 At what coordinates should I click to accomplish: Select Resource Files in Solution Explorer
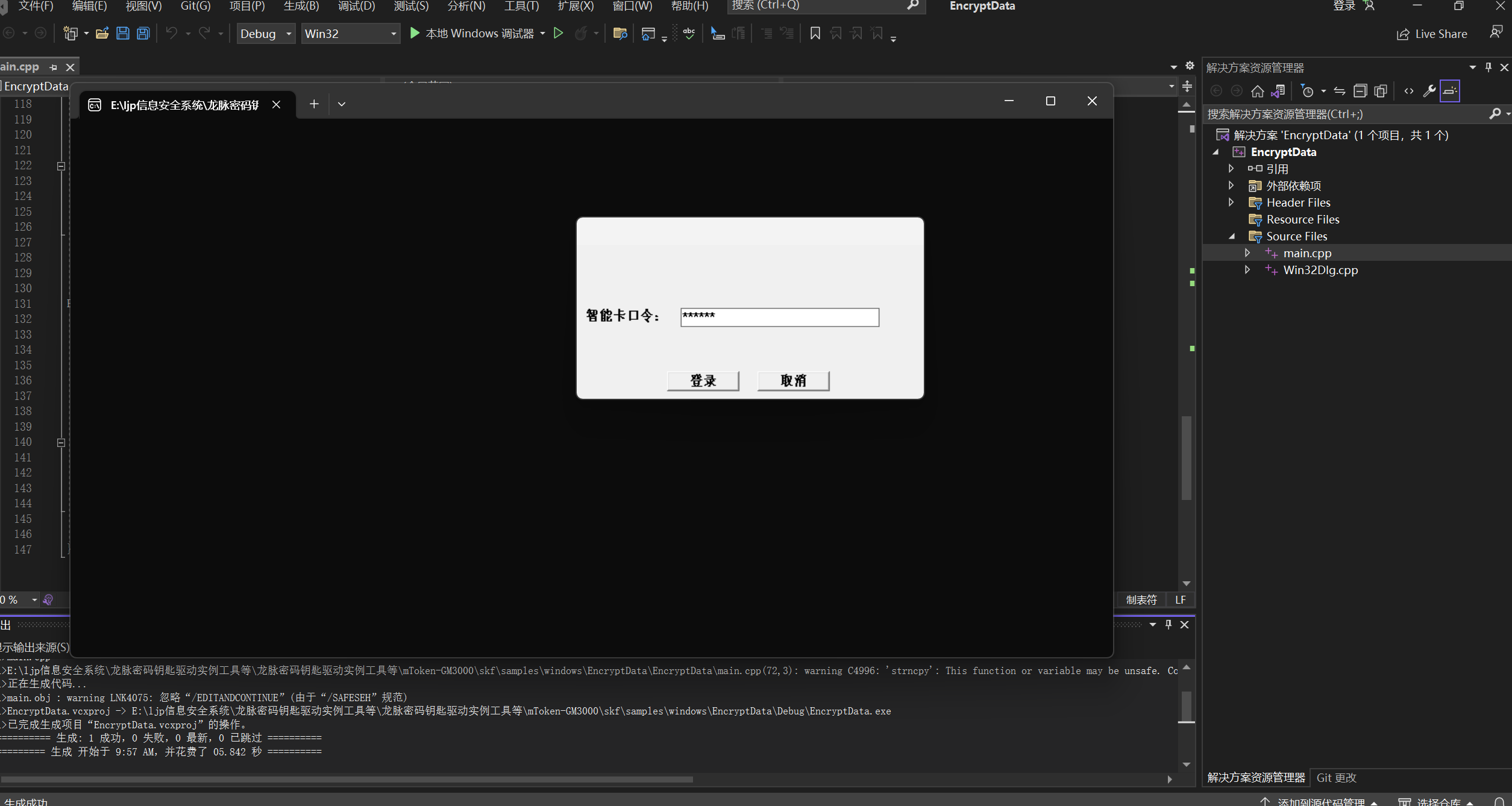tap(1302, 219)
